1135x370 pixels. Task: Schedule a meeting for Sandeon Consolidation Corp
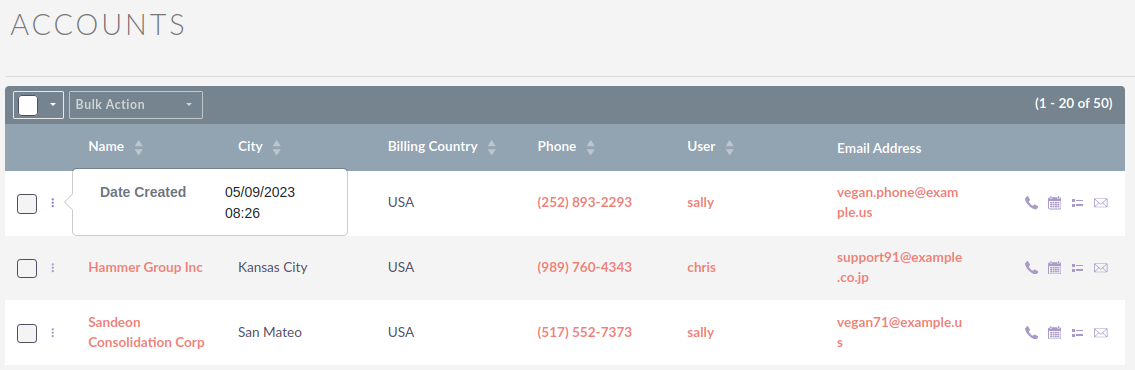pyautogui.click(x=1055, y=333)
